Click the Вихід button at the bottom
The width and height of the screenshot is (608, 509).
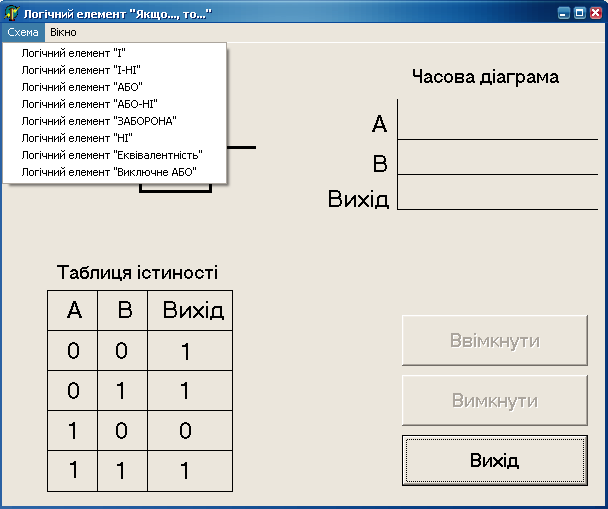click(x=495, y=460)
